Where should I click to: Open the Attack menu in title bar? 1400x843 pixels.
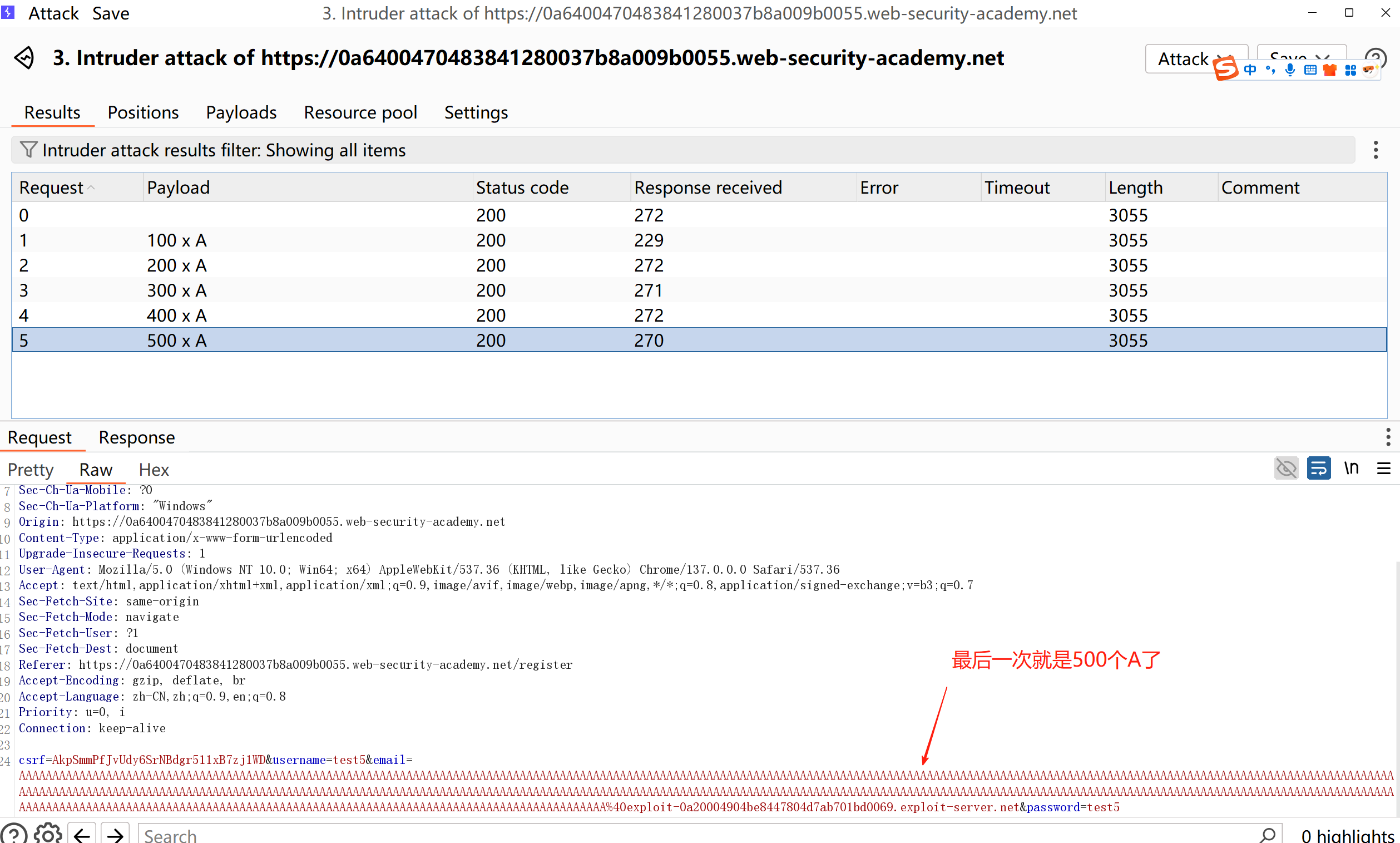(53, 13)
